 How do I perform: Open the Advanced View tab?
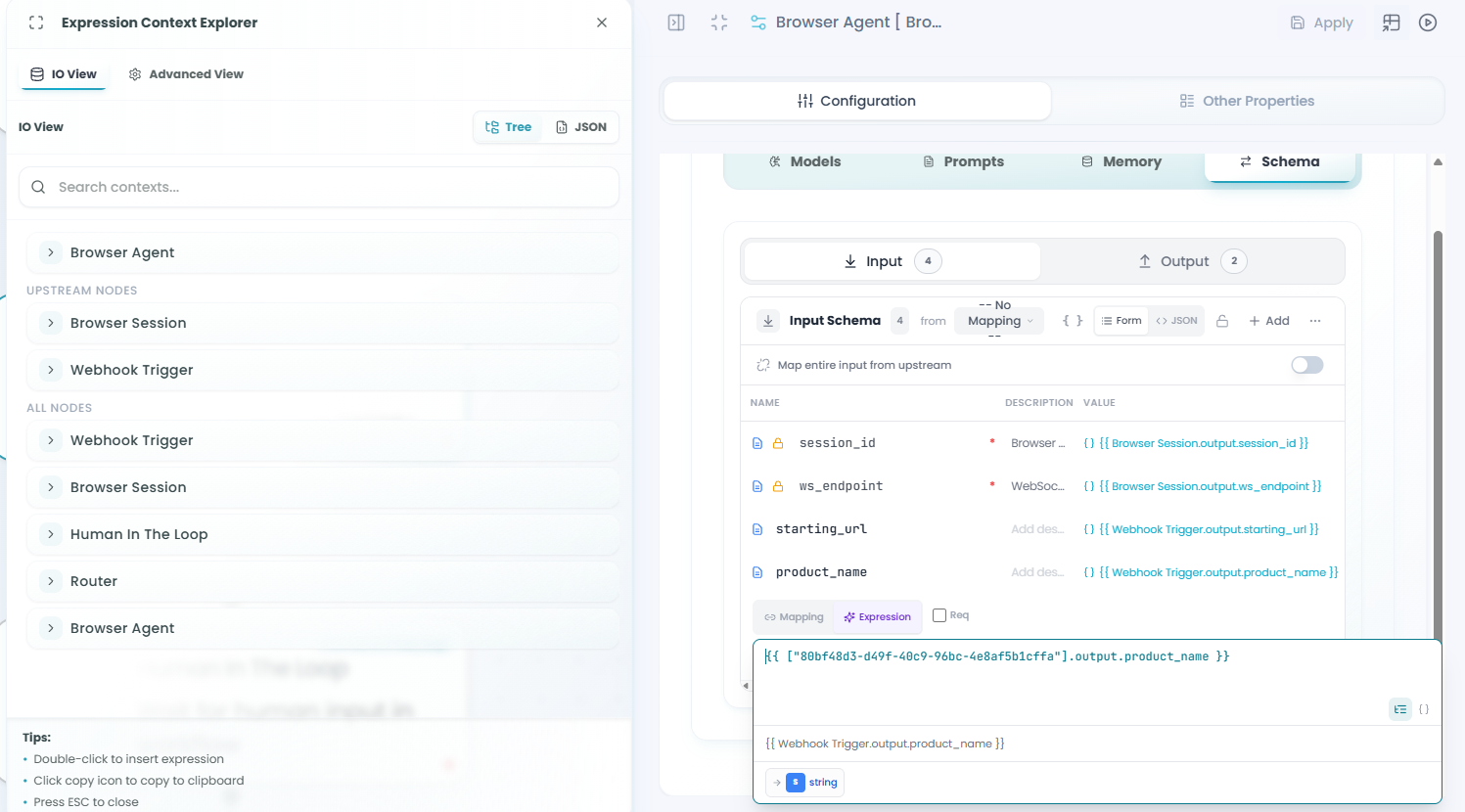[x=186, y=74]
